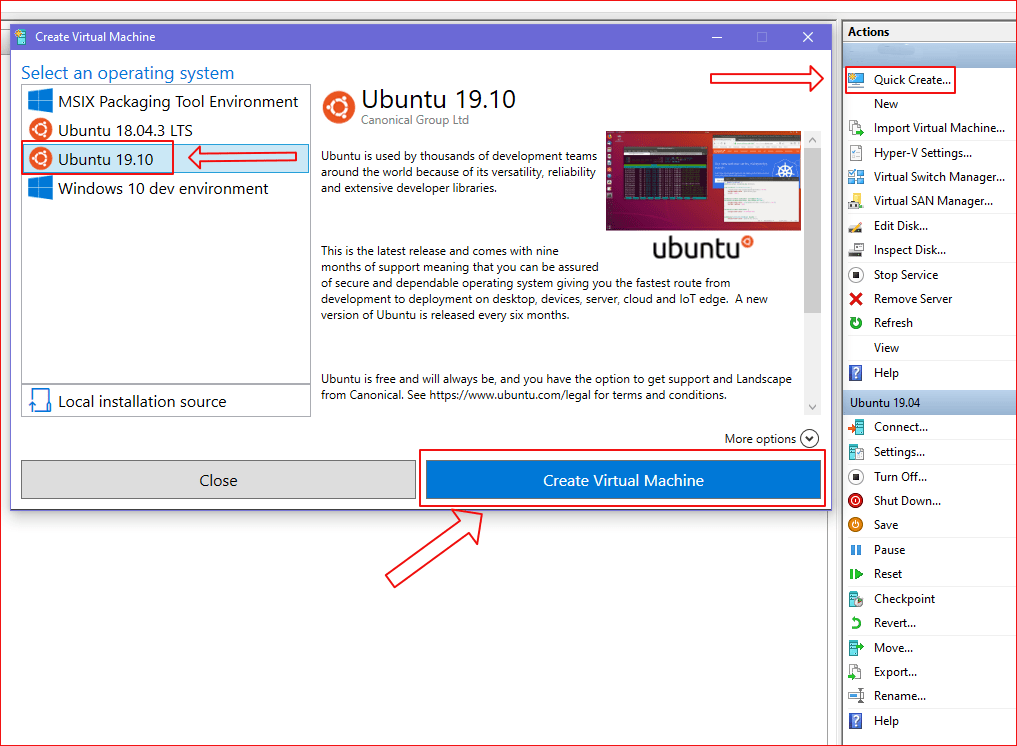This screenshot has height=746, width=1017.
Task: Click the green Refresh icon
Action: [x=856, y=322]
